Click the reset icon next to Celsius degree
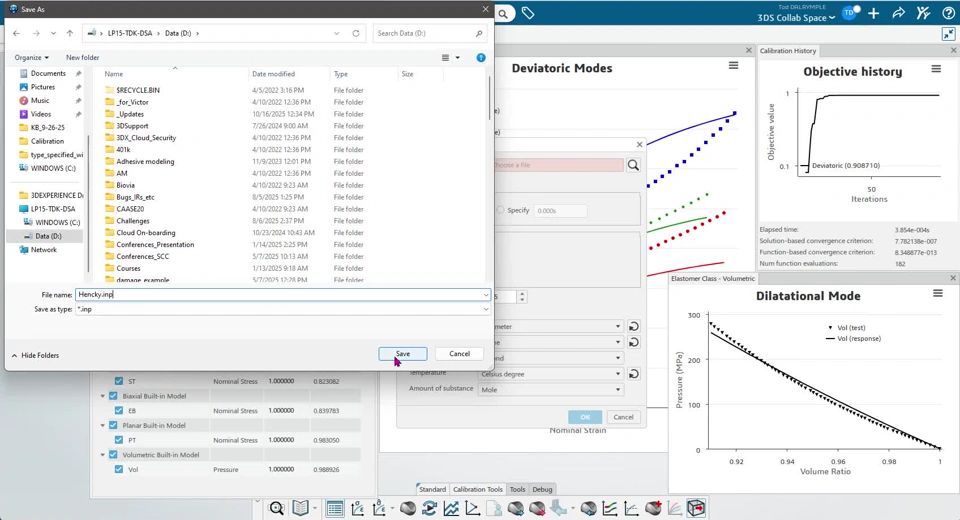Viewport: 960px width, 520px height. (x=634, y=374)
